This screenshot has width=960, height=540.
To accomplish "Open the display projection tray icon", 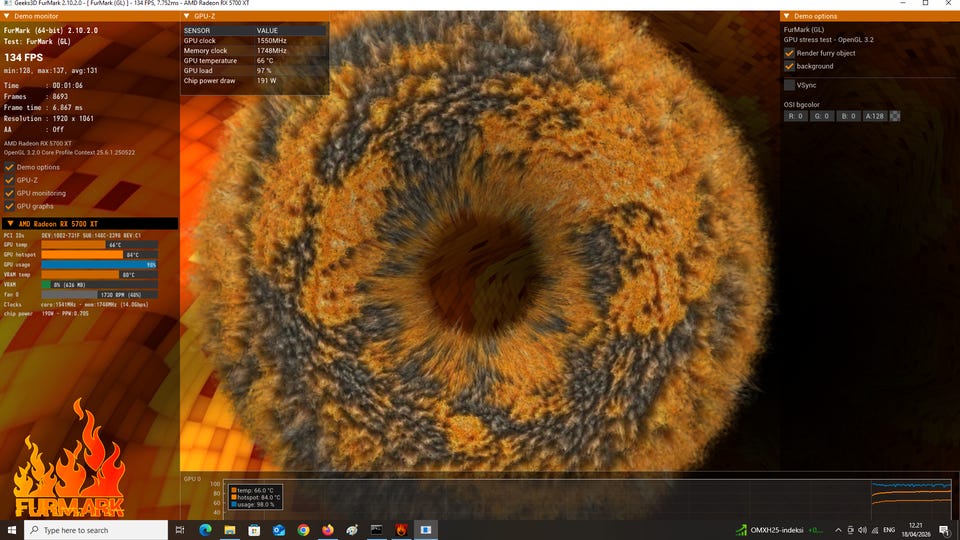I will pos(850,530).
